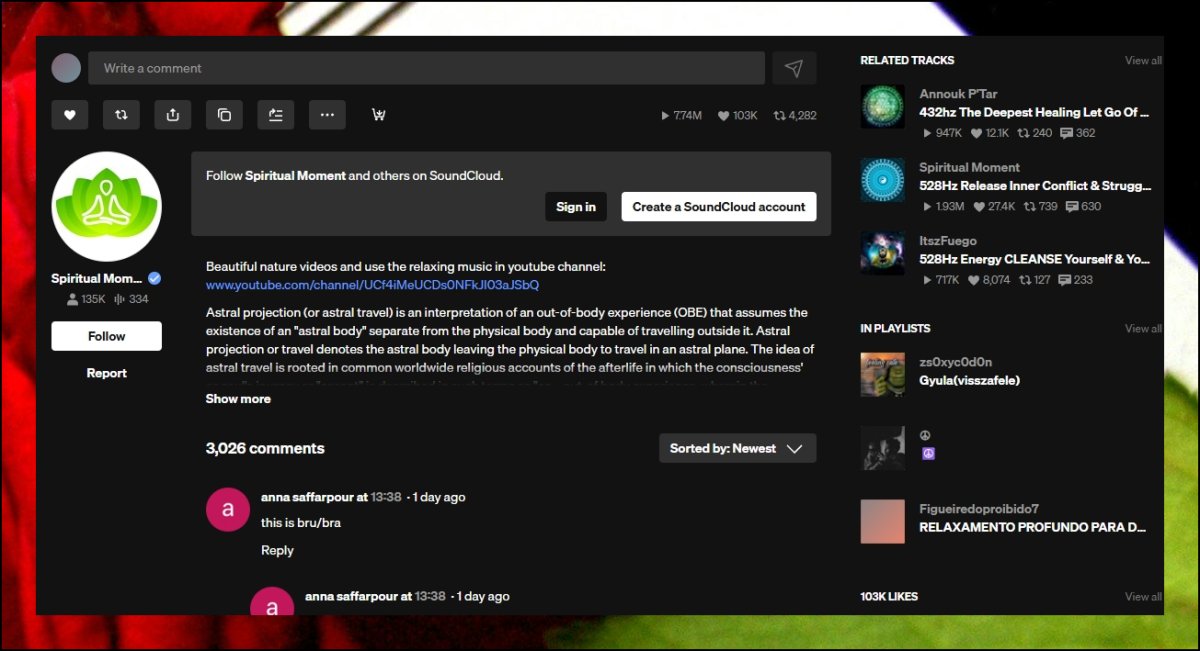Click the verified badge next to Spiritual Mom...
Viewport: 1200px width, 651px height.
point(155,279)
